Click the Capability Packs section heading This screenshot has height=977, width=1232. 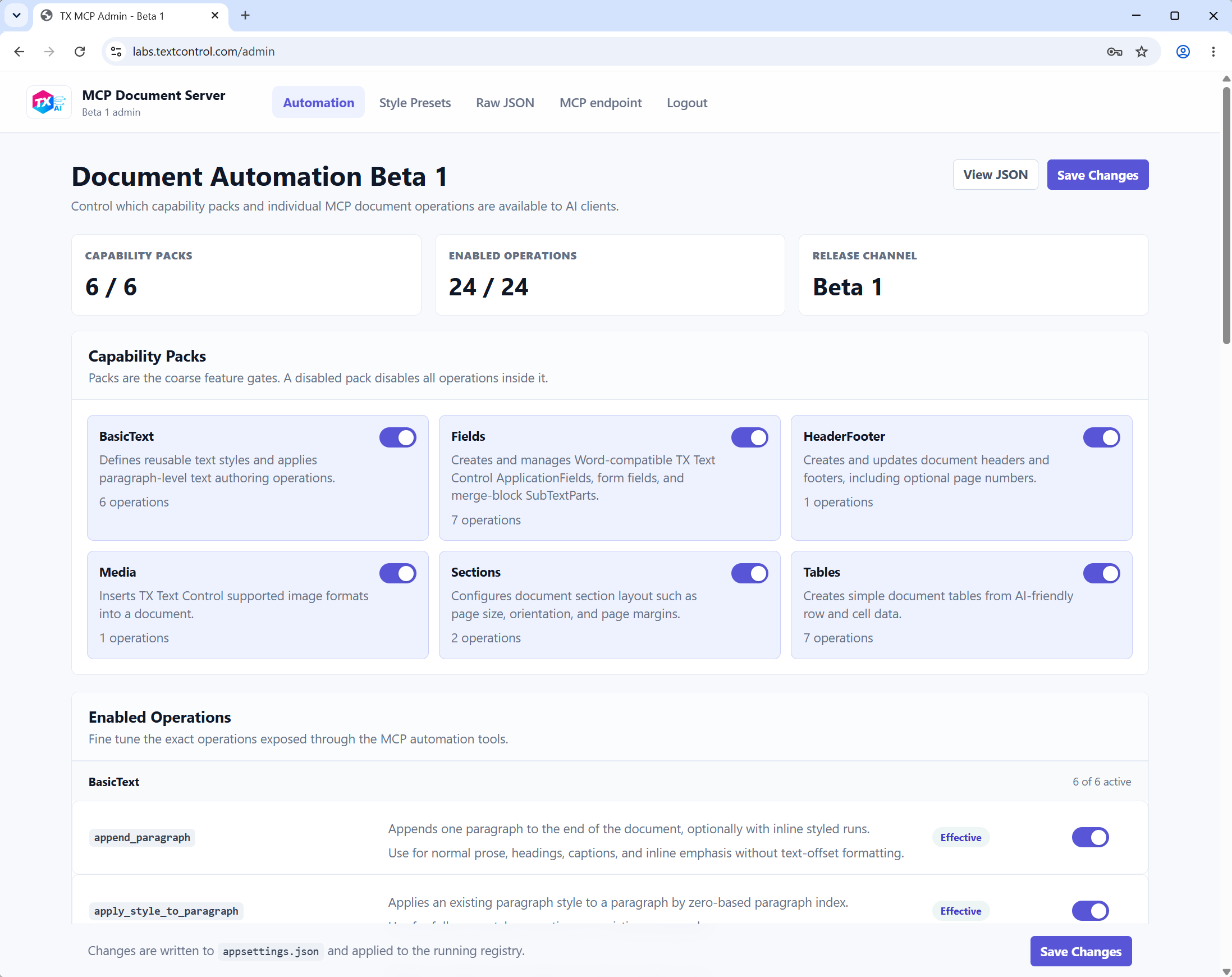point(148,355)
